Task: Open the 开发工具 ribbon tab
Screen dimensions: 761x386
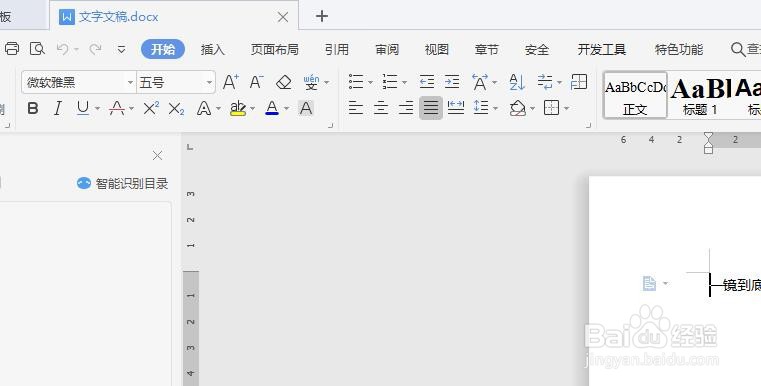Action: (601, 50)
